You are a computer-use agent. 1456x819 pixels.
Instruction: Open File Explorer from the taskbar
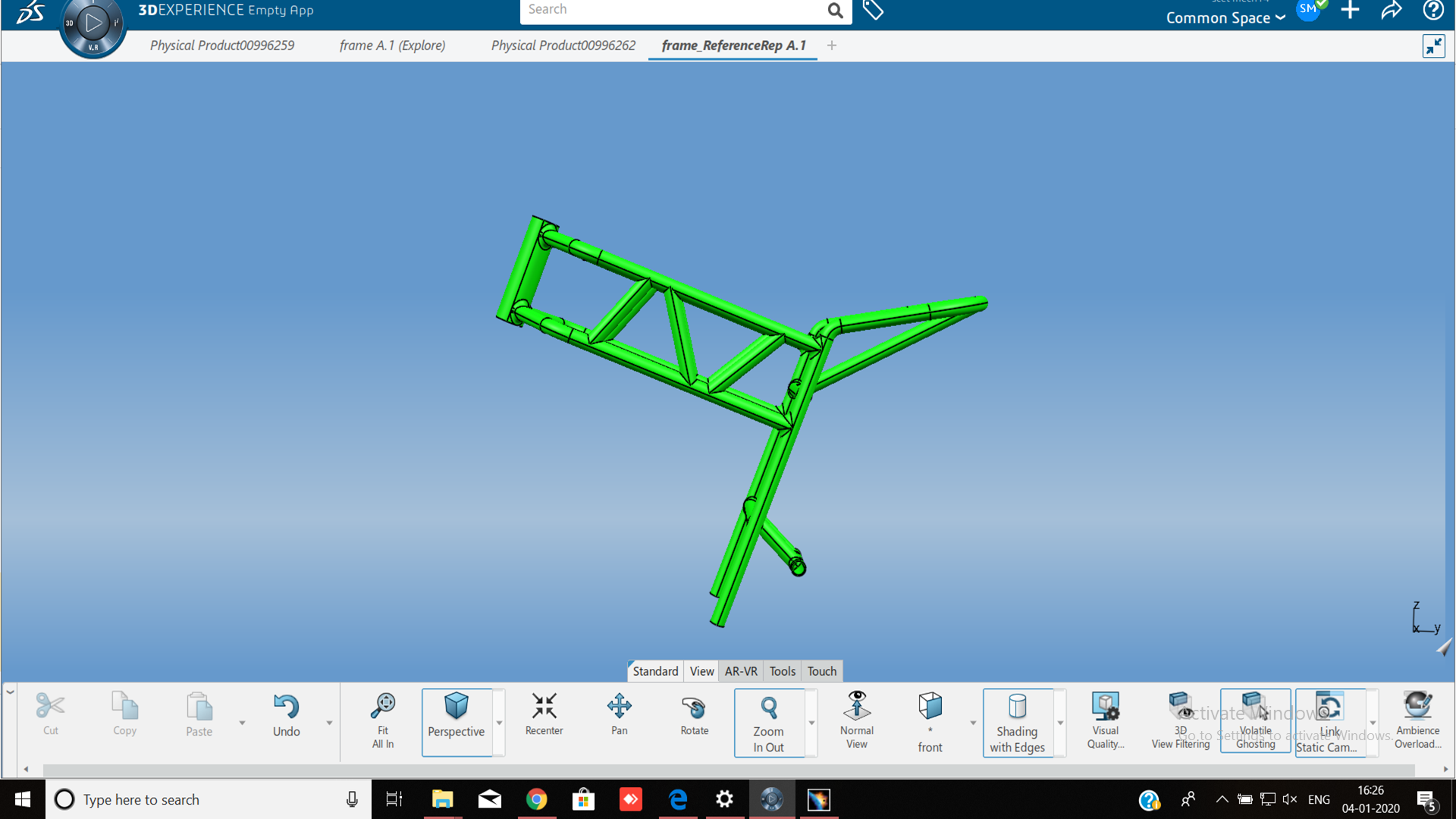tap(442, 799)
